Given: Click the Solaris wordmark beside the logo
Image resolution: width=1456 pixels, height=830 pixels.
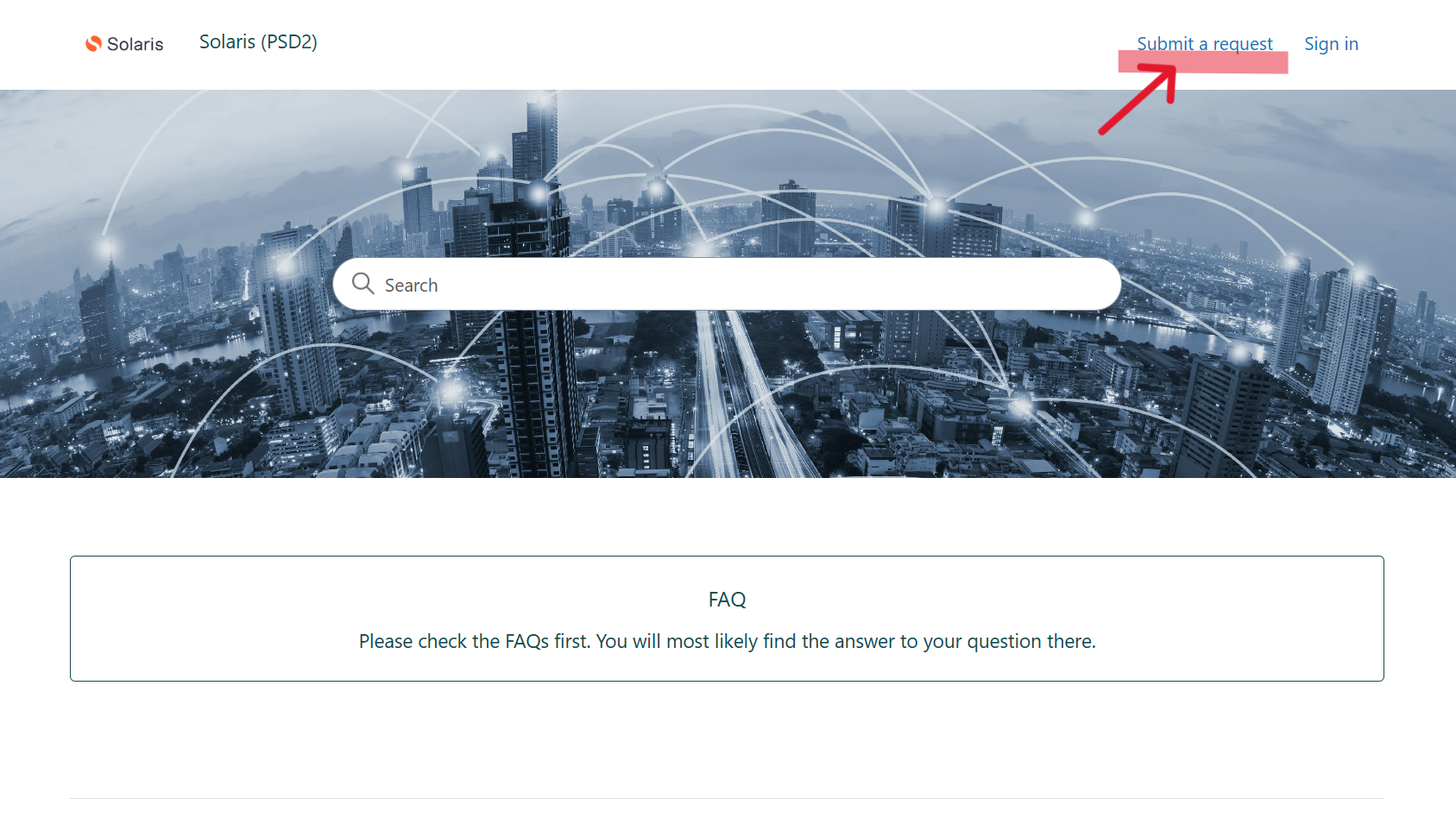Looking at the screenshot, I should click(136, 44).
